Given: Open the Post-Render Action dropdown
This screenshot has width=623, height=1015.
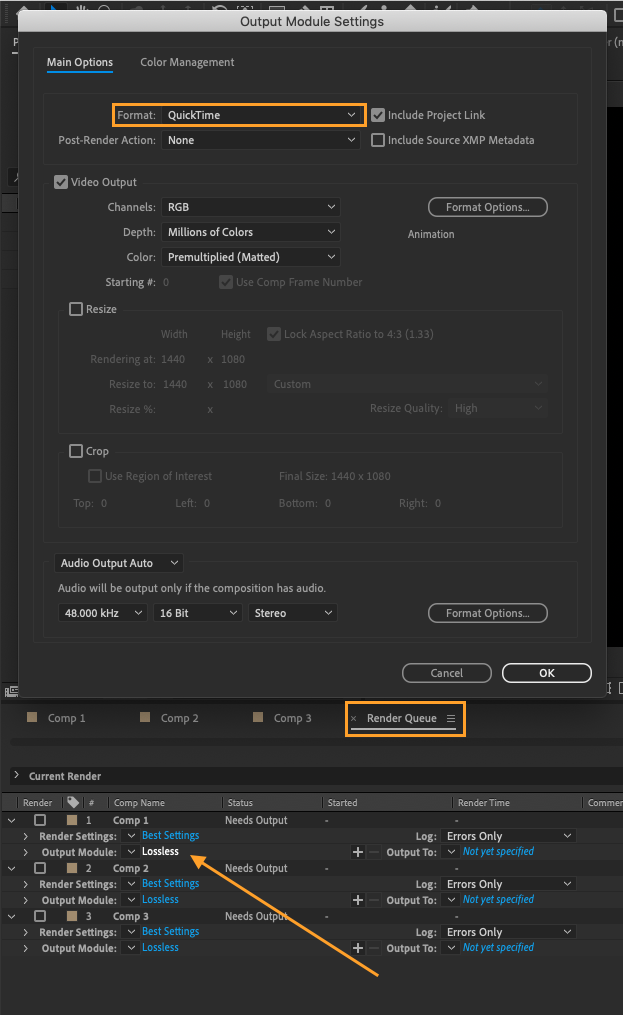Looking at the screenshot, I should pos(261,140).
